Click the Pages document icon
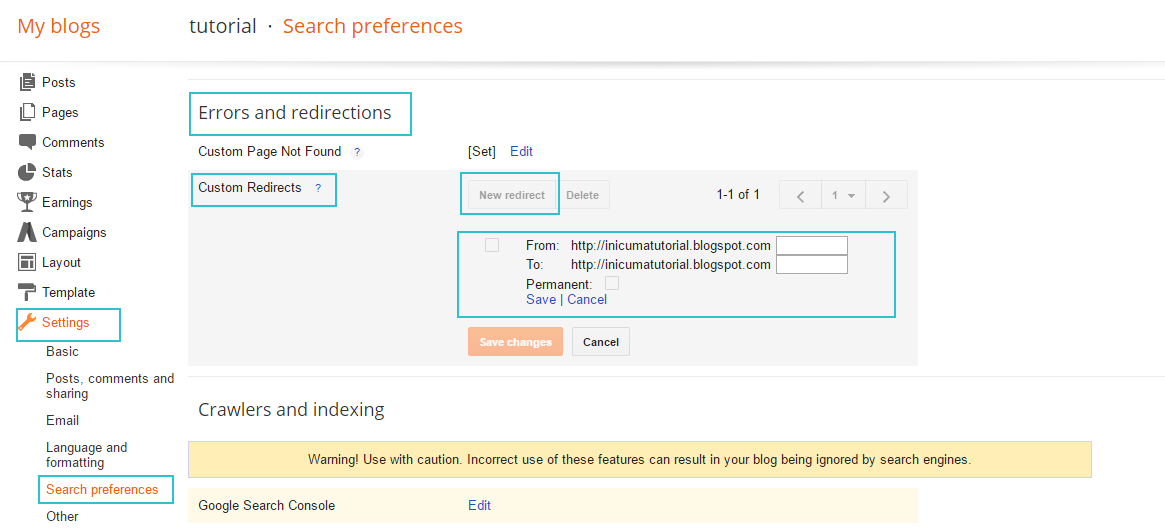The image size is (1165, 532). [x=27, y=112]
